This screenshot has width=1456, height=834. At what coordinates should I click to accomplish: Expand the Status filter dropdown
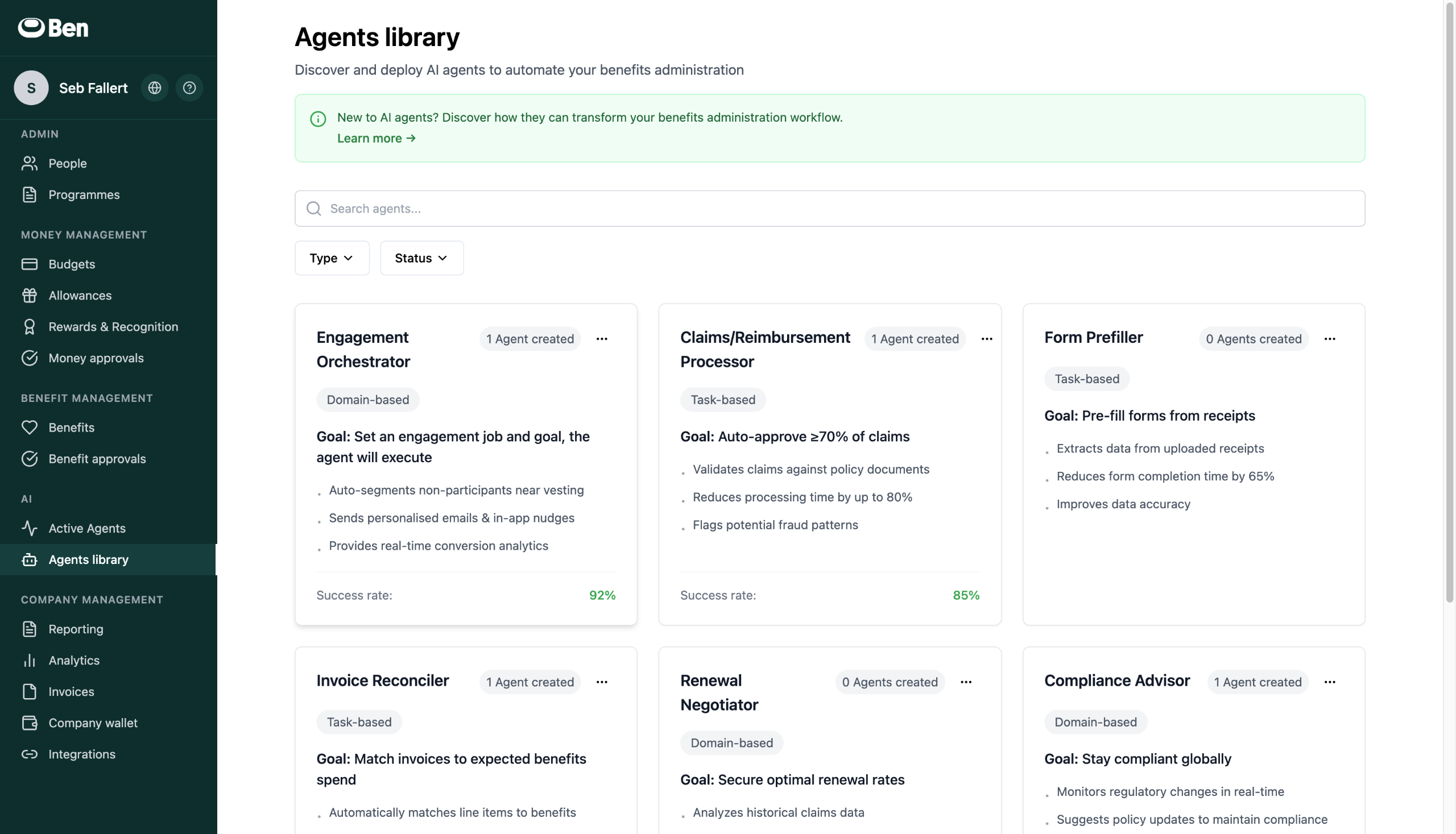click(421, 258)
